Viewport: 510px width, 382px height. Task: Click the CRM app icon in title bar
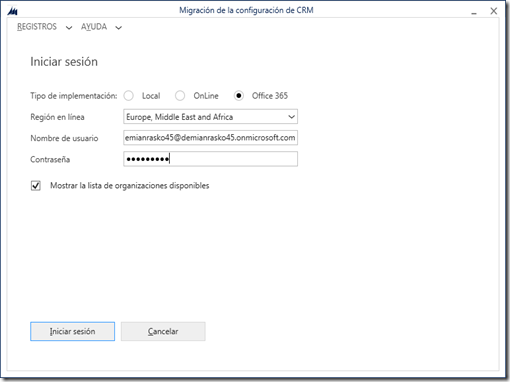[x=12, y=11]
